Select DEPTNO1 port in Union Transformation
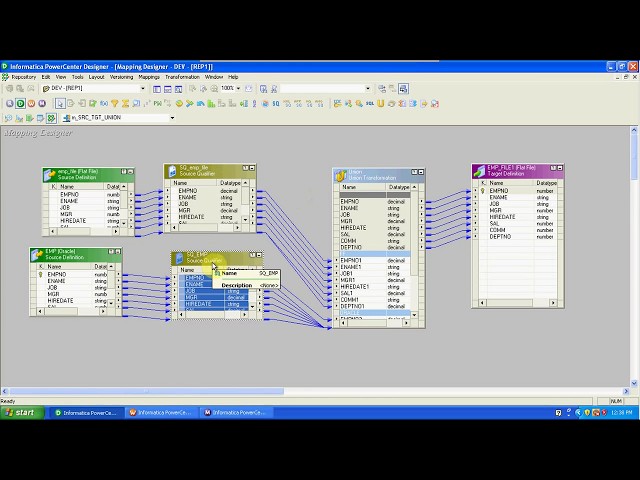 352,307
